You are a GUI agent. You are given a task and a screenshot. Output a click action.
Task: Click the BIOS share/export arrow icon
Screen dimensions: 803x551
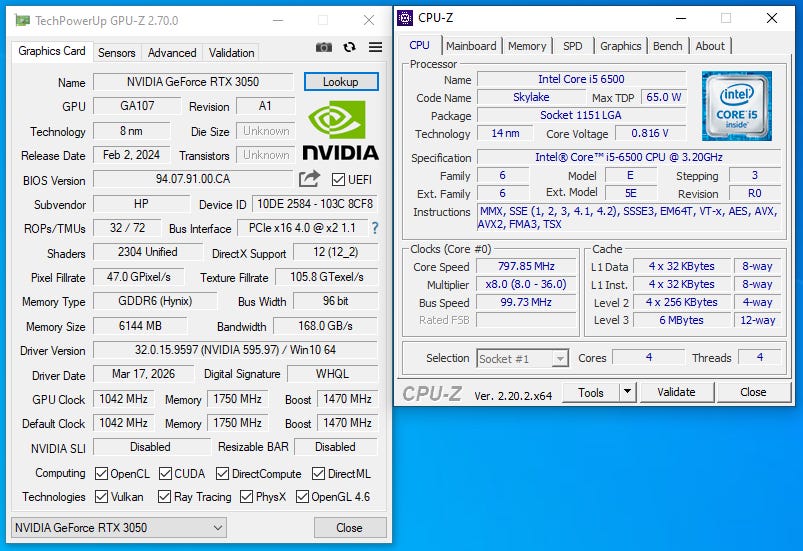(309, 179)
